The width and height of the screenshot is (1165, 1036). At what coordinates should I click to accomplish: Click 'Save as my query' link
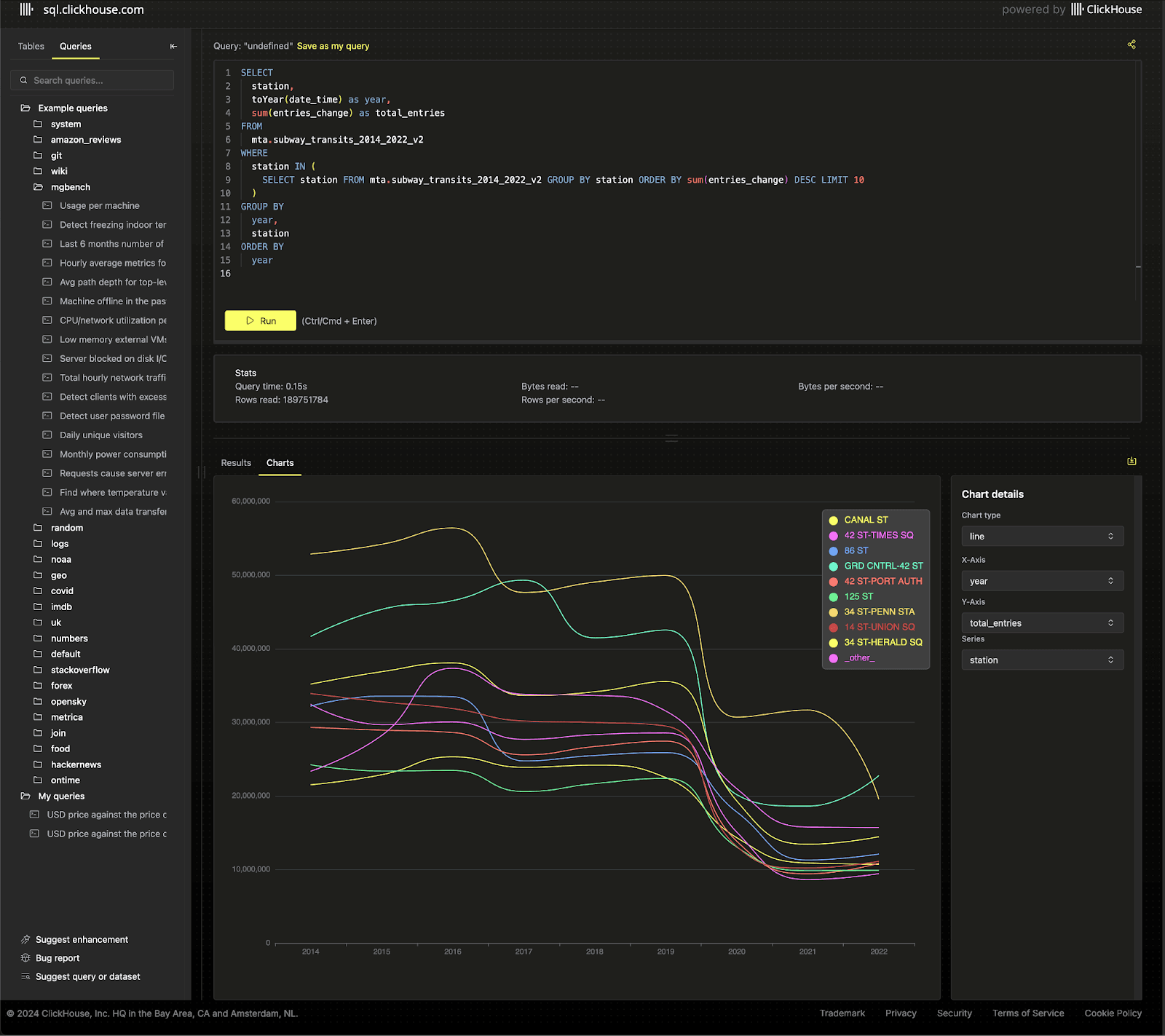(x=333, y=46)
